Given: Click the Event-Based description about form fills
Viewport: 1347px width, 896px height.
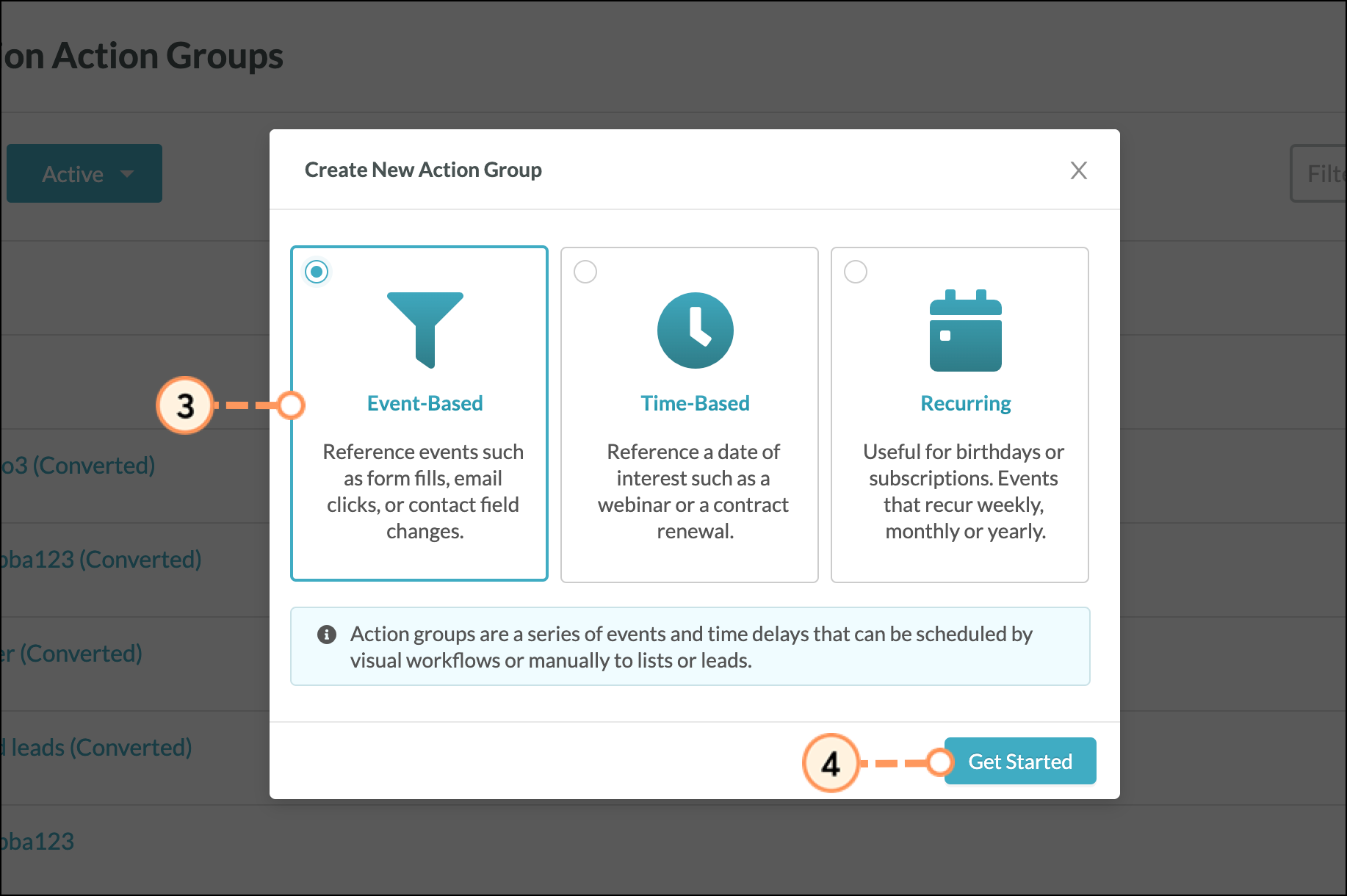Looking at the screenshot, I should [424, 491].
